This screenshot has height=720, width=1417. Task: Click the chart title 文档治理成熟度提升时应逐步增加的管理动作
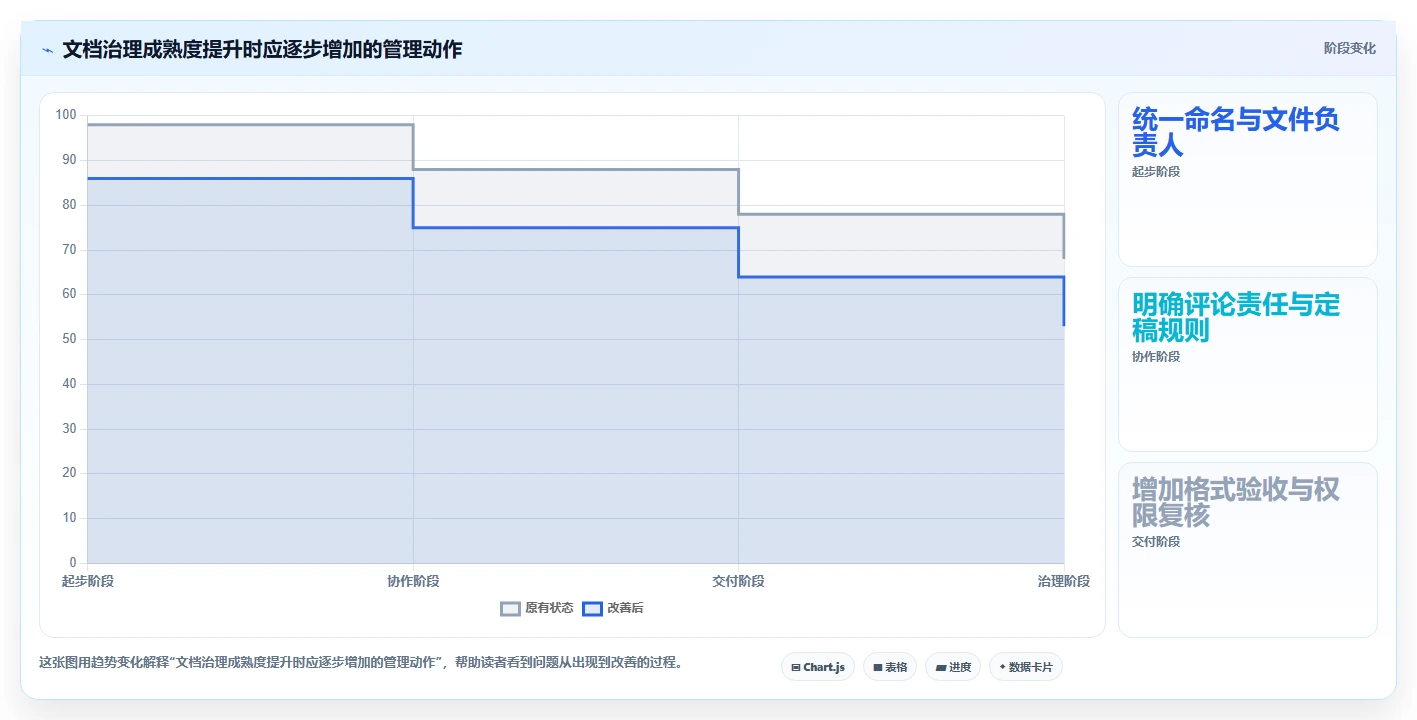pos(262,49)
